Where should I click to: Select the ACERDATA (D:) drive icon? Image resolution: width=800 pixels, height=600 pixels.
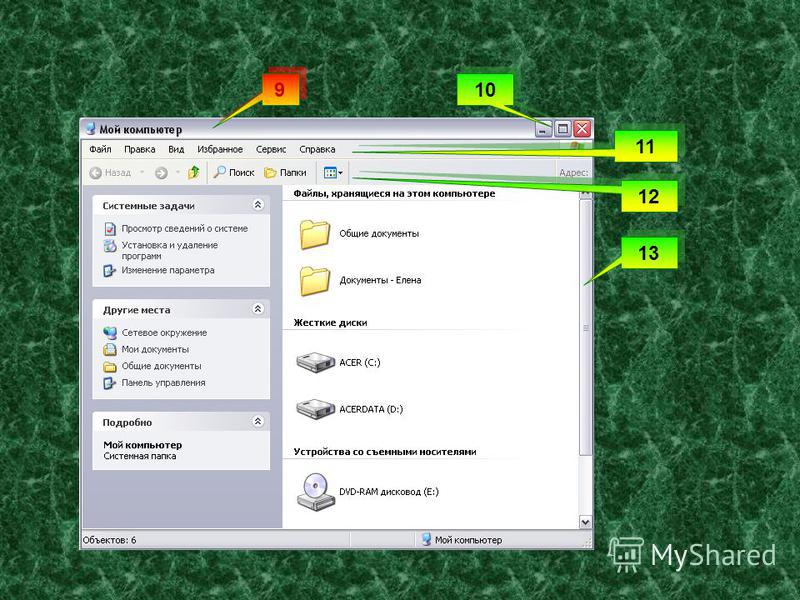point(316,409)
